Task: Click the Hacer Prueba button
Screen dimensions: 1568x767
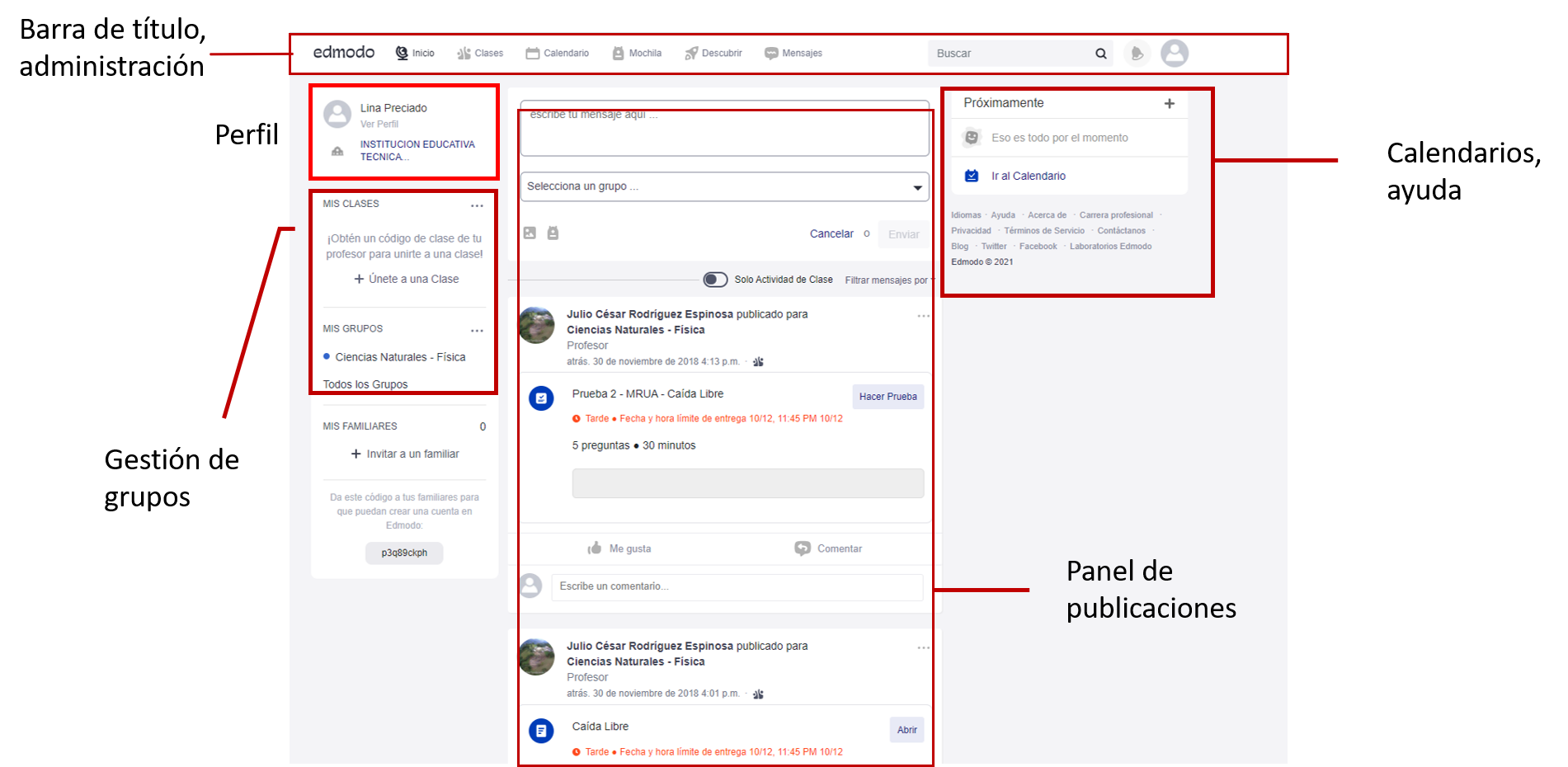Action: [x=888, y=397]
